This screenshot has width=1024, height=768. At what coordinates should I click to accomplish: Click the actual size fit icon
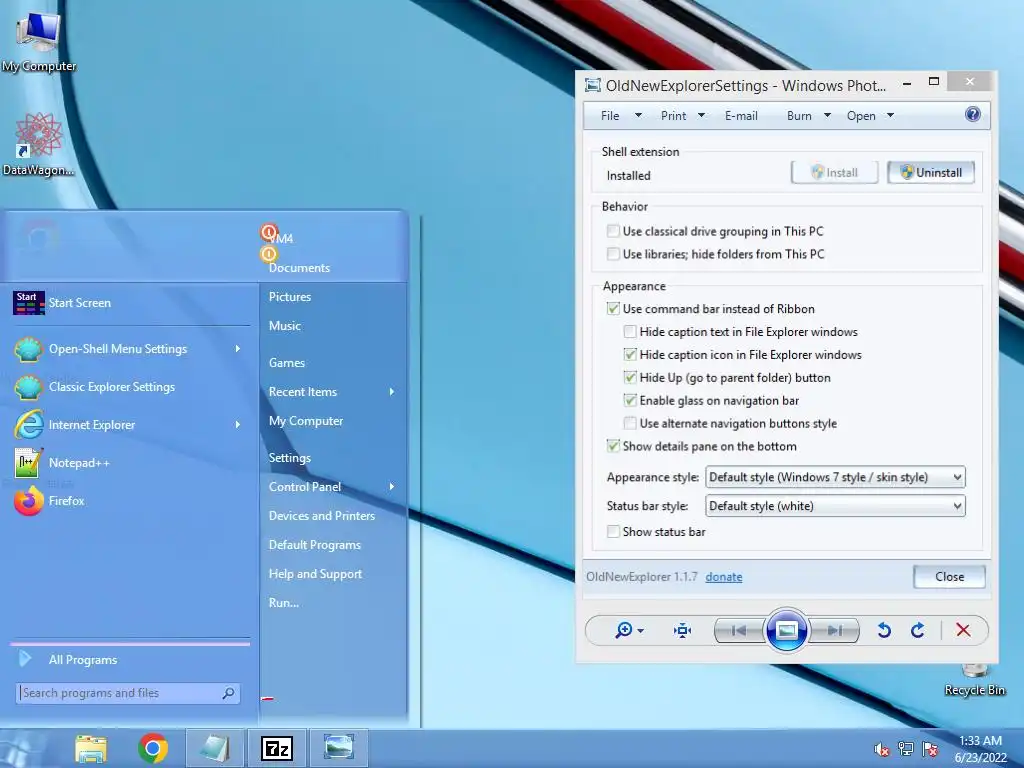click(682, 630)
